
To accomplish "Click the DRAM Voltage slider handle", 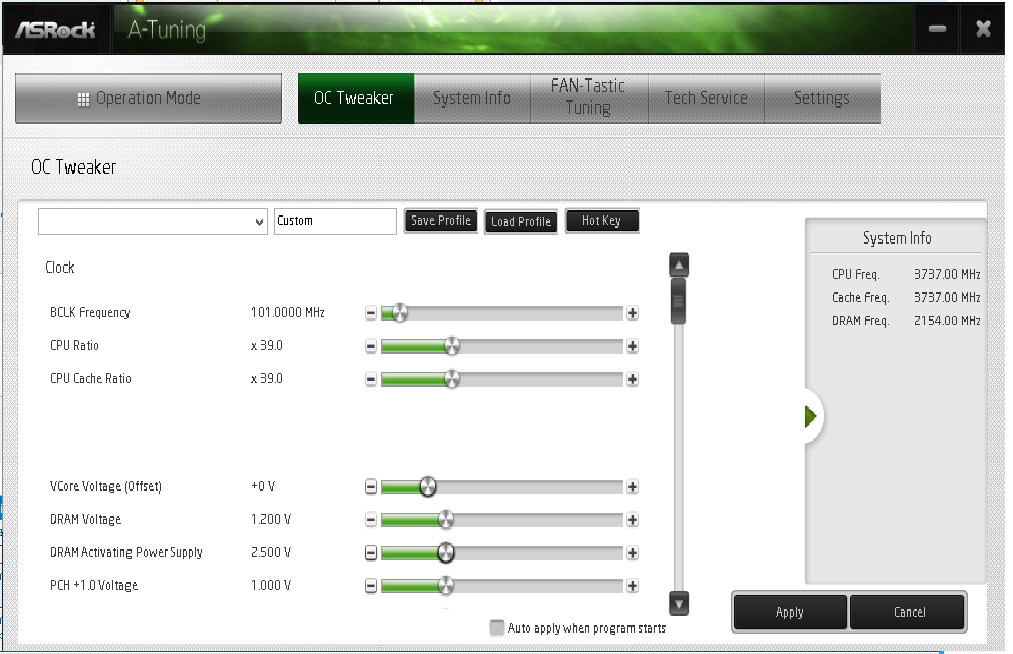I will (x=446, y=520).
